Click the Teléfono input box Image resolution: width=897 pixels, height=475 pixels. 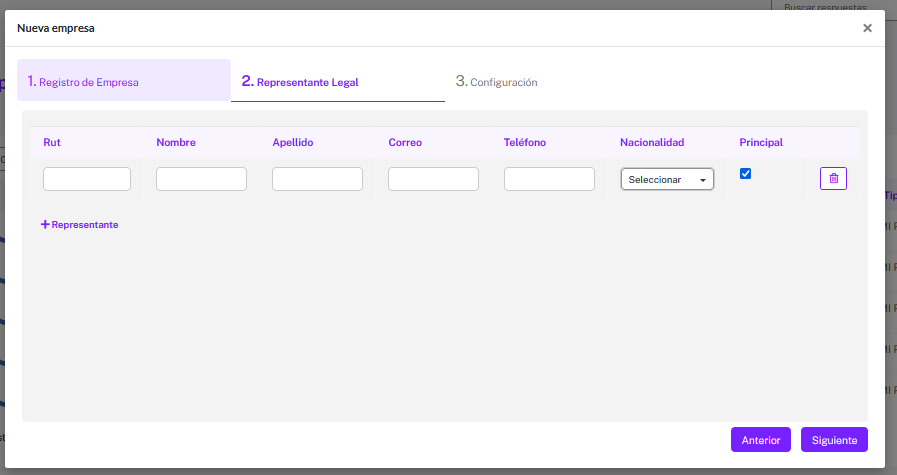point(549,179)
